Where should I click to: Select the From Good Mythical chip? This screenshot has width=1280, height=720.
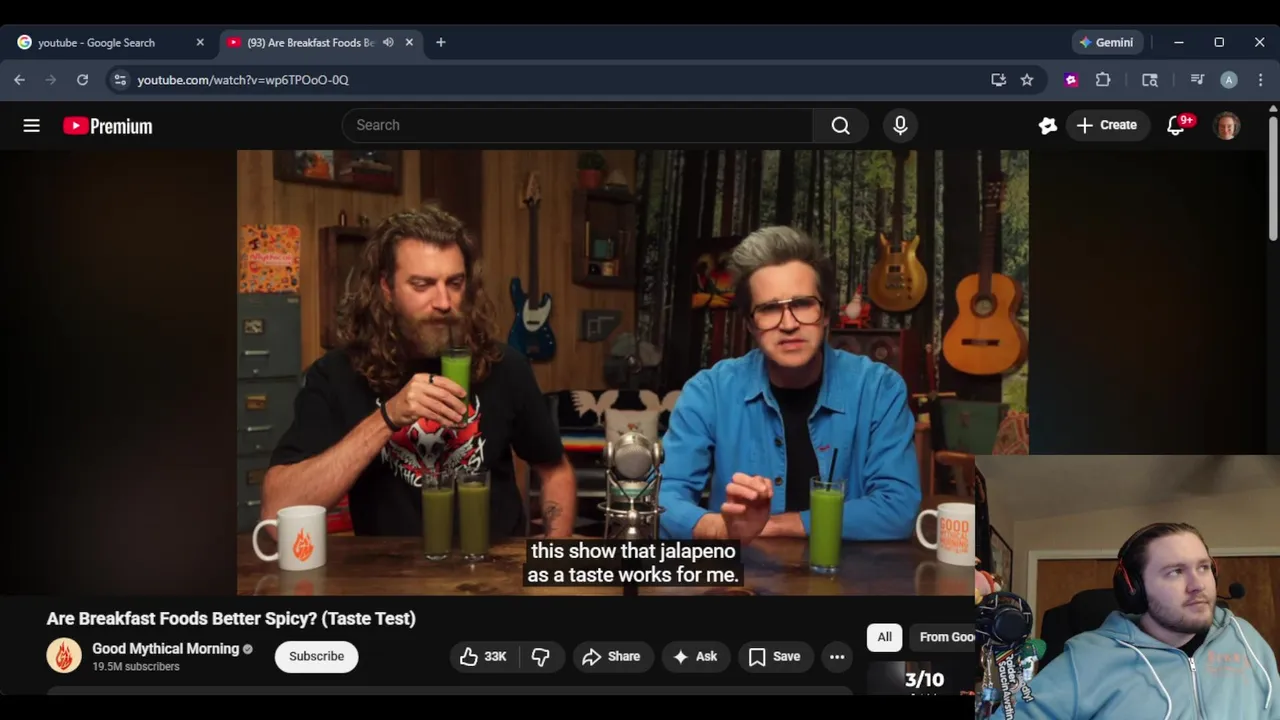[943, 637]
